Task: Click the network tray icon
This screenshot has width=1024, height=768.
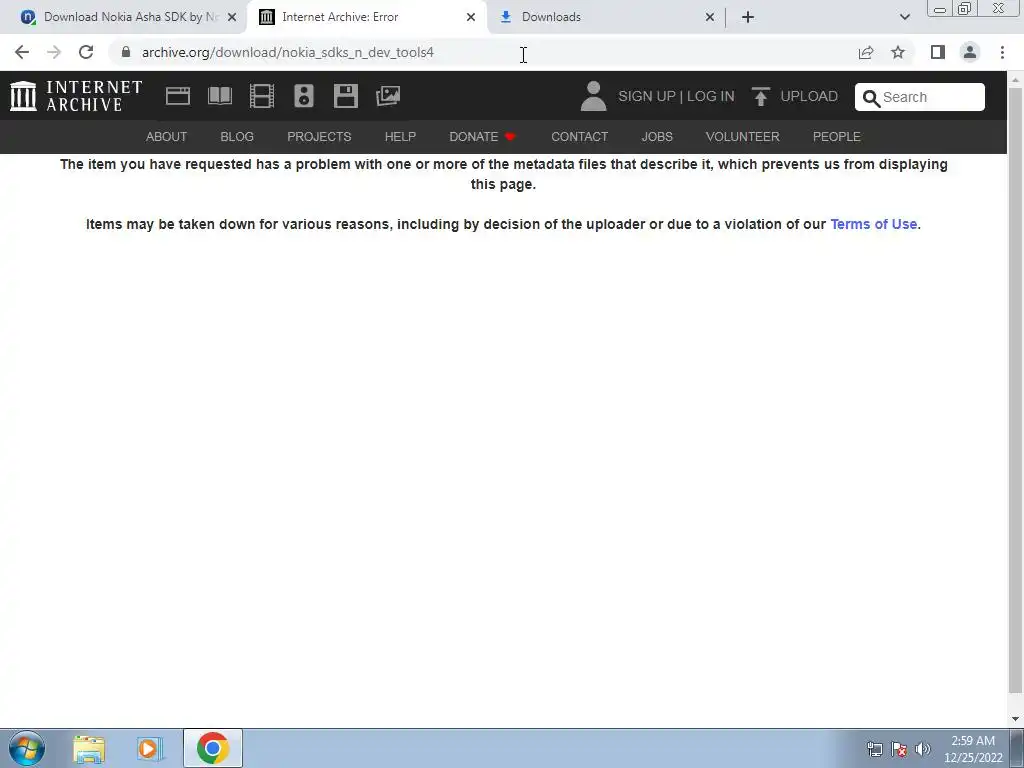Action: point(874,749)
